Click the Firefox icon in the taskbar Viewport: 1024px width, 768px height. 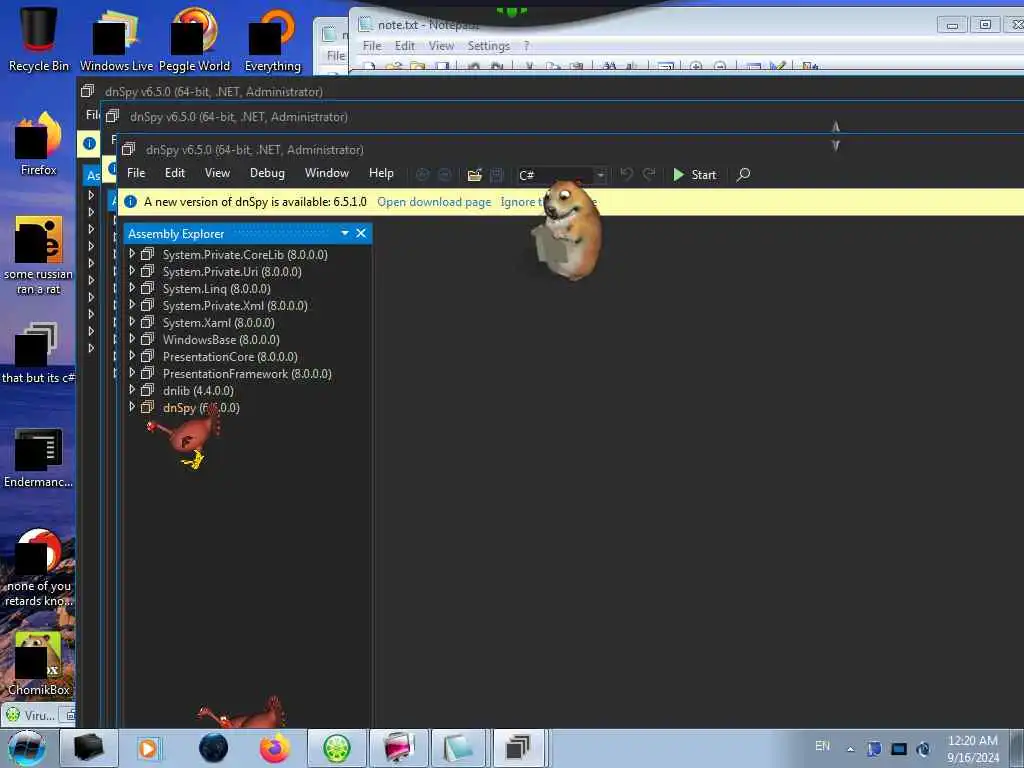(275, 748)
